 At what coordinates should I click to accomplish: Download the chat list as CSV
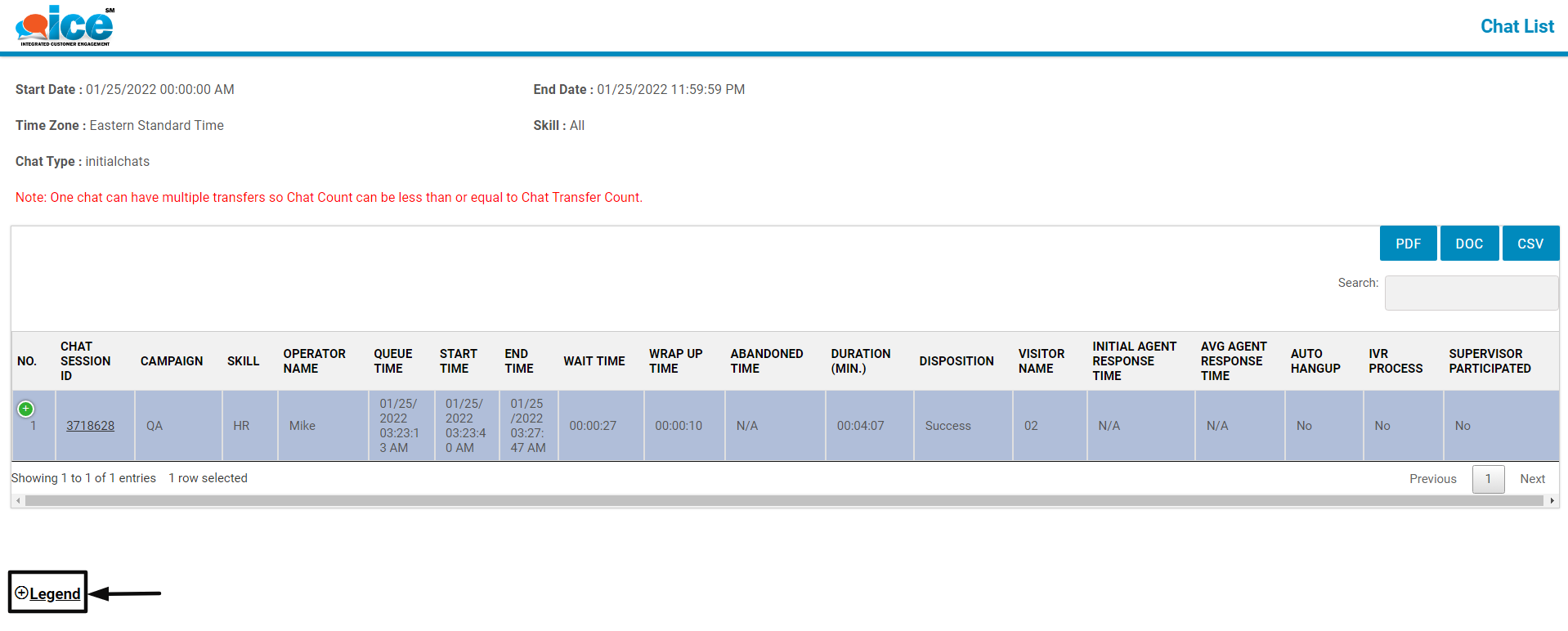[1530, 244]
